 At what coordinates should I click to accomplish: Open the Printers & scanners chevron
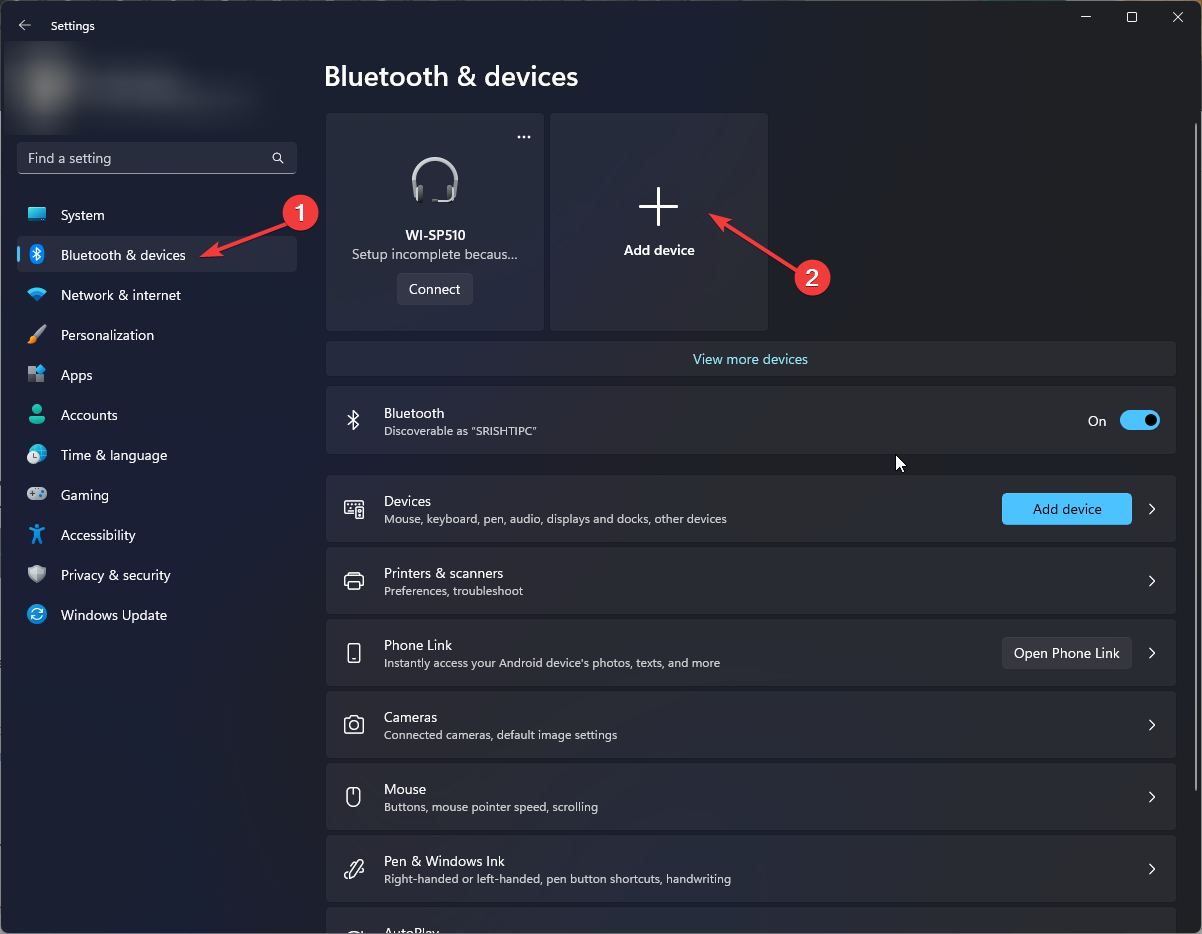(1151, 581)
